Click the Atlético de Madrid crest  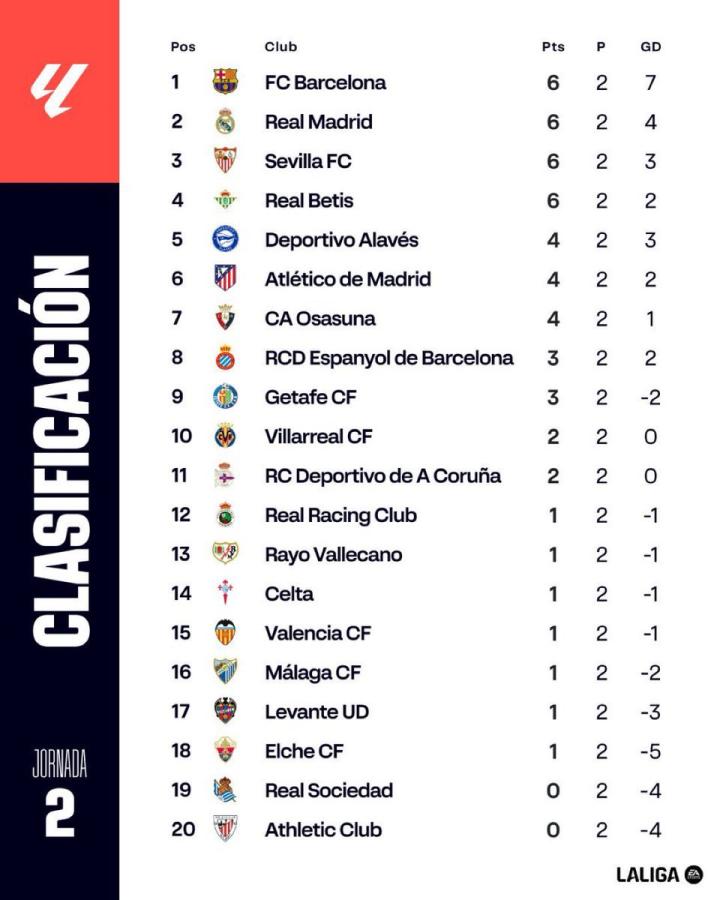click(x=225, y=278)
